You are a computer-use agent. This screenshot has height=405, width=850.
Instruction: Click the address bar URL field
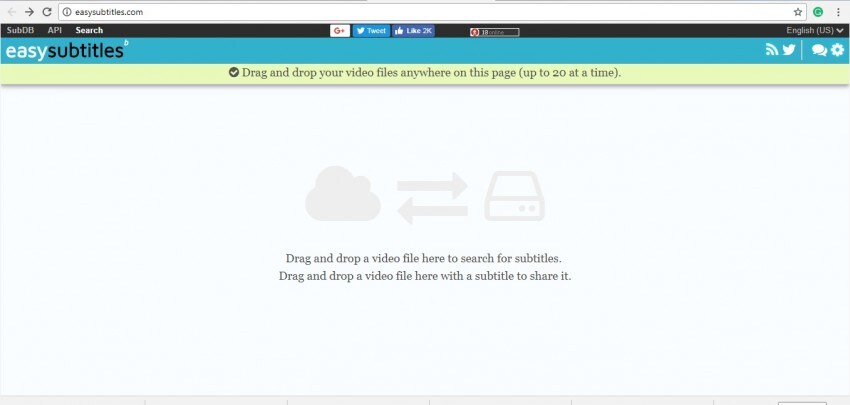400,12
